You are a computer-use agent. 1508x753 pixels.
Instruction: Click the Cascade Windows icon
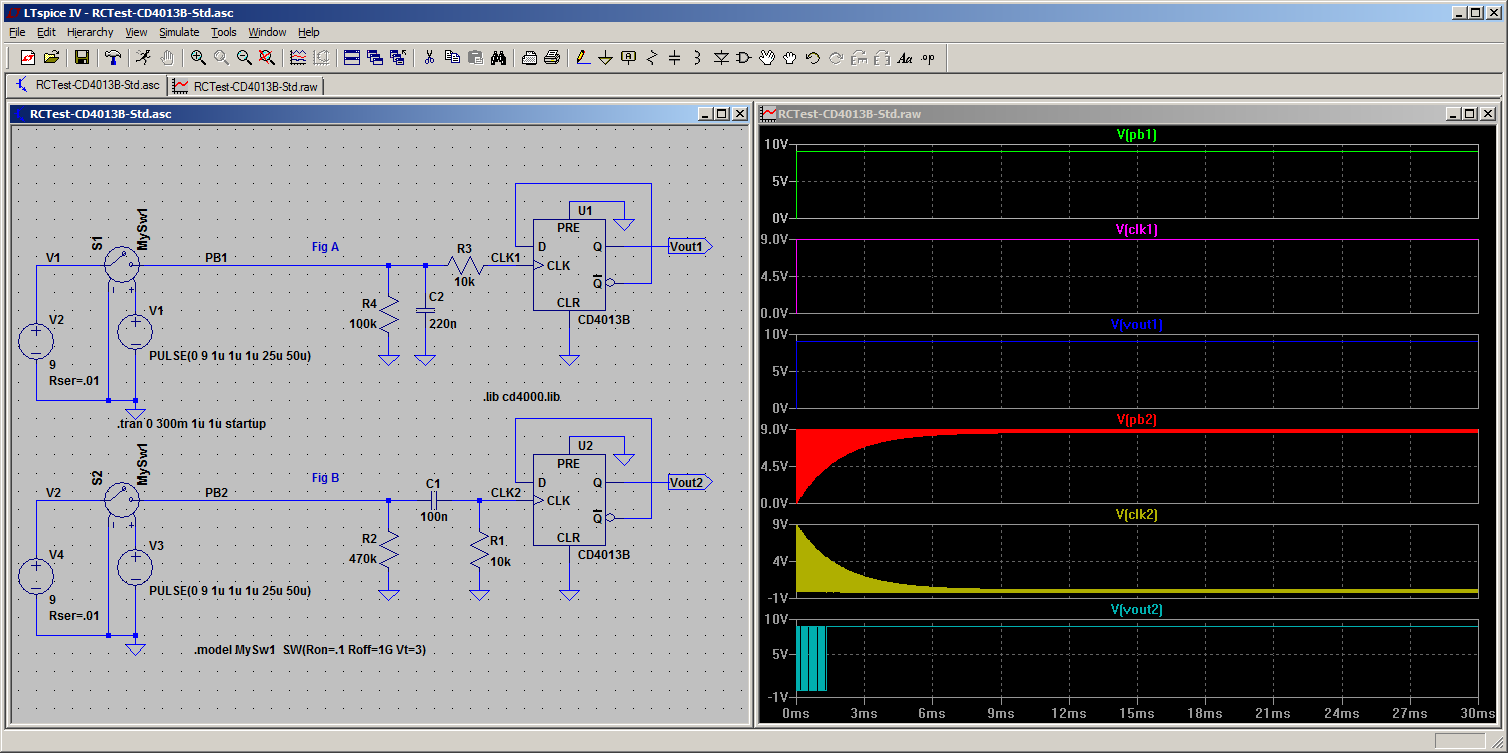coord(375,58)
